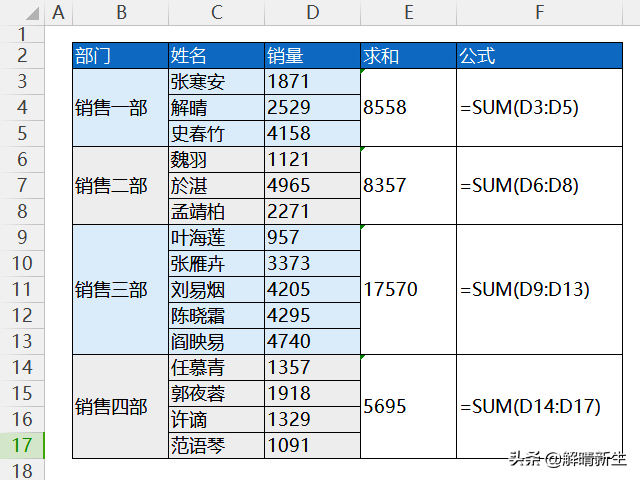Select column D header
The image size is (640, 480).
click(x=313, y=12)
